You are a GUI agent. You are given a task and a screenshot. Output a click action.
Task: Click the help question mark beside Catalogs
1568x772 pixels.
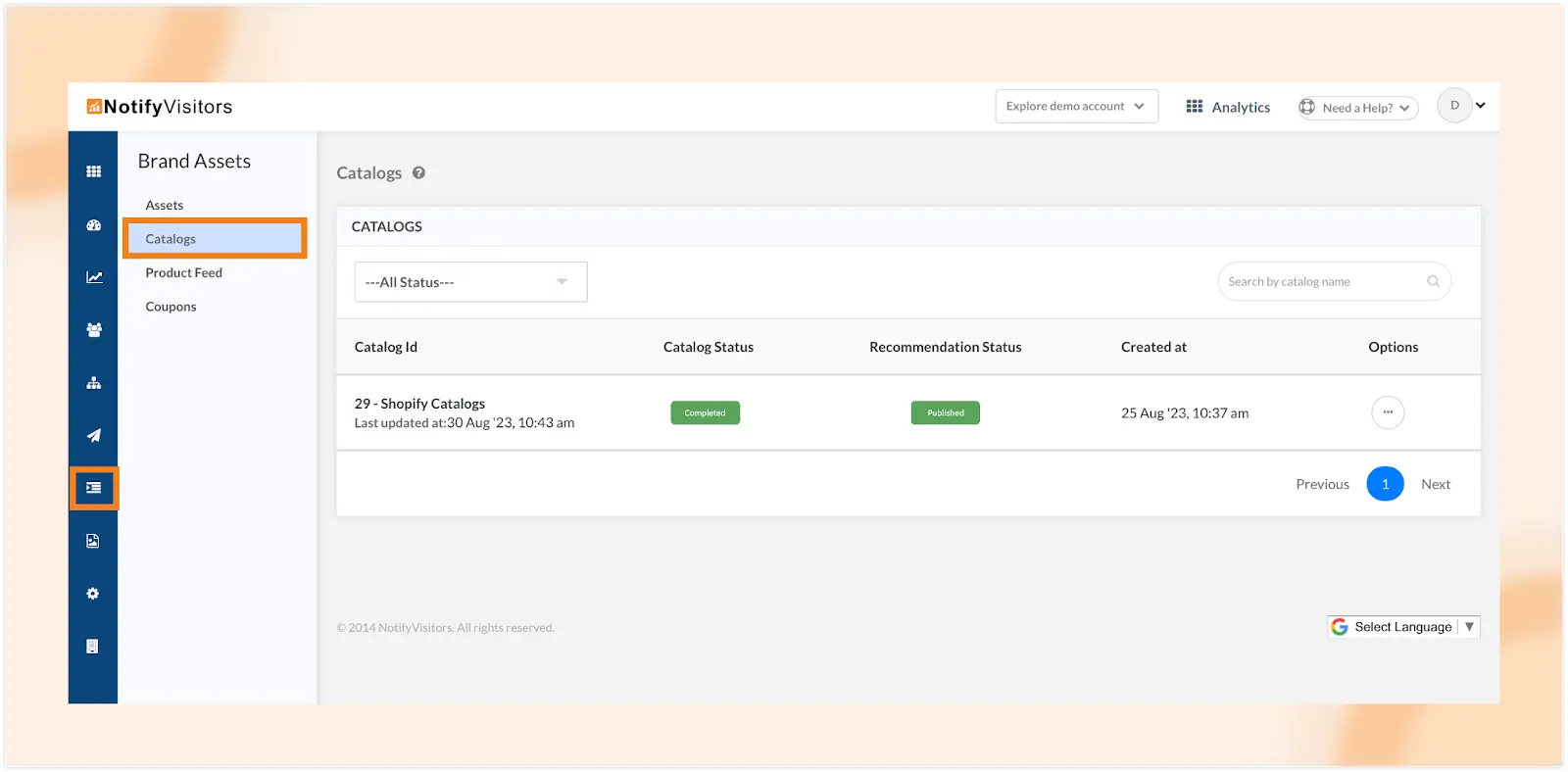pos(418,173)
